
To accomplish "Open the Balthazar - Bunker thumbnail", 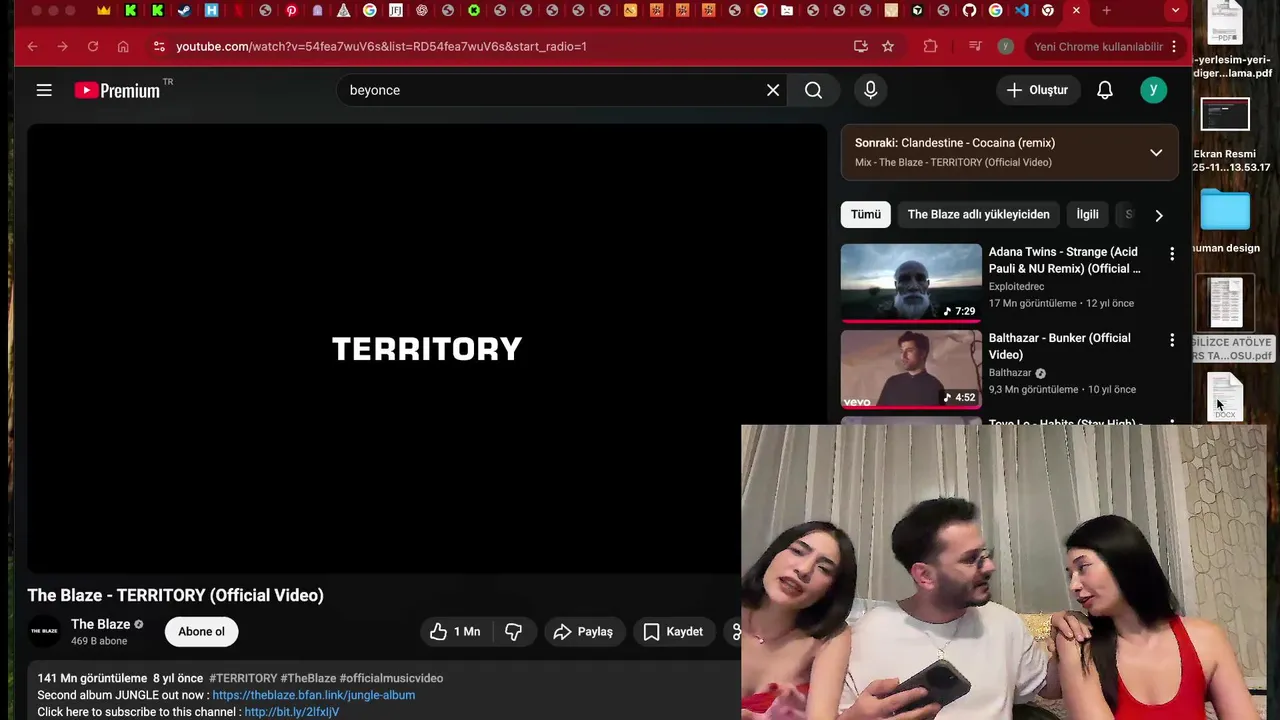I will [911, 369].
